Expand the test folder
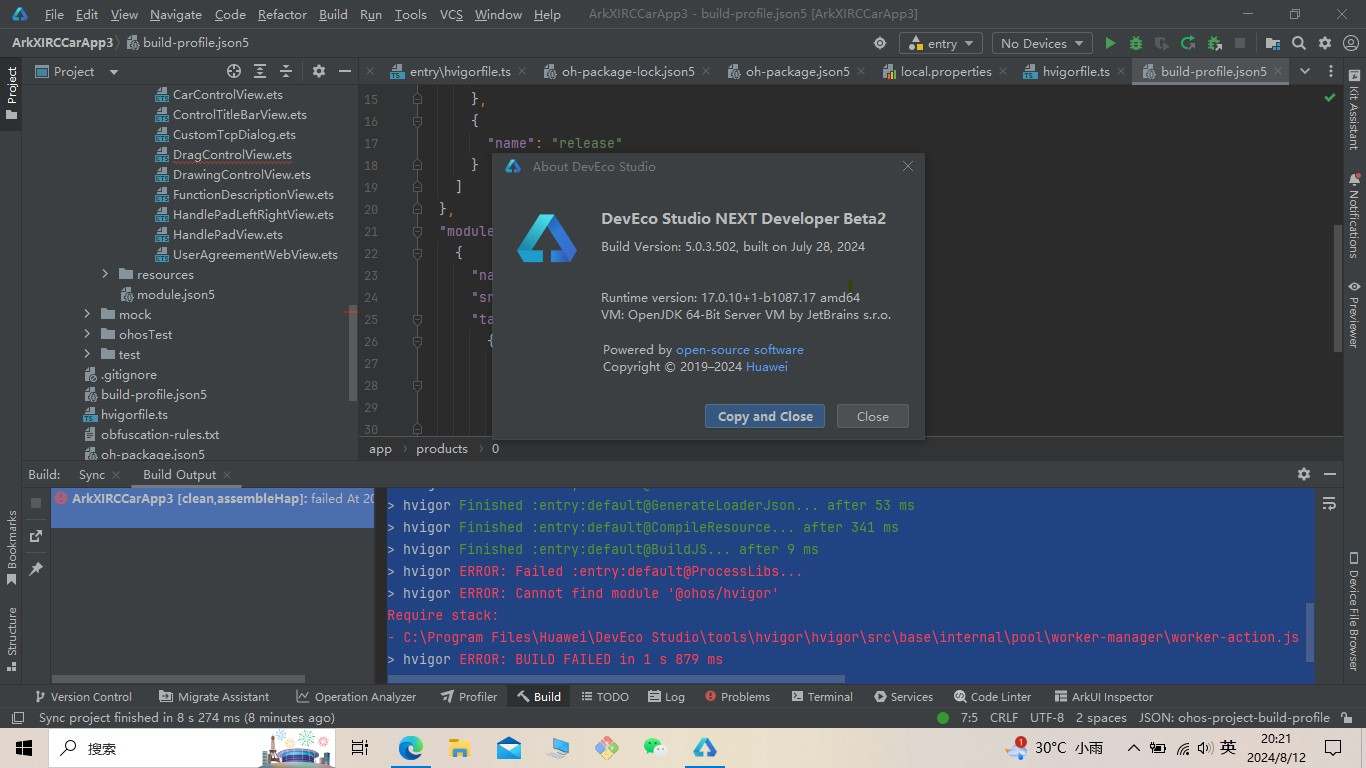 click(x=87, y=354)
